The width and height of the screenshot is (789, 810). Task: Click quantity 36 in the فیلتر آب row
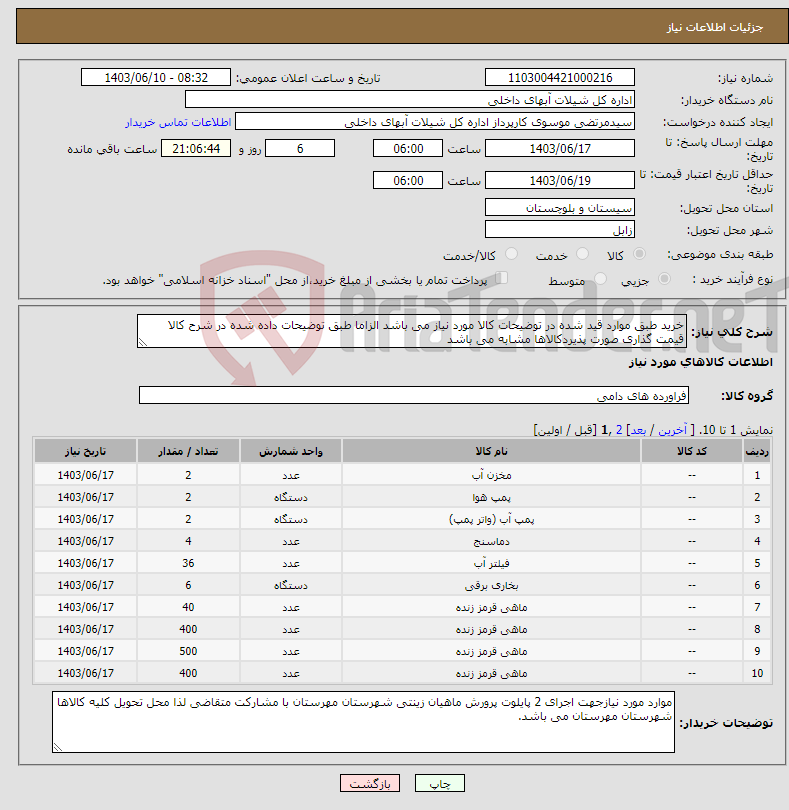(x=188, y=563)
